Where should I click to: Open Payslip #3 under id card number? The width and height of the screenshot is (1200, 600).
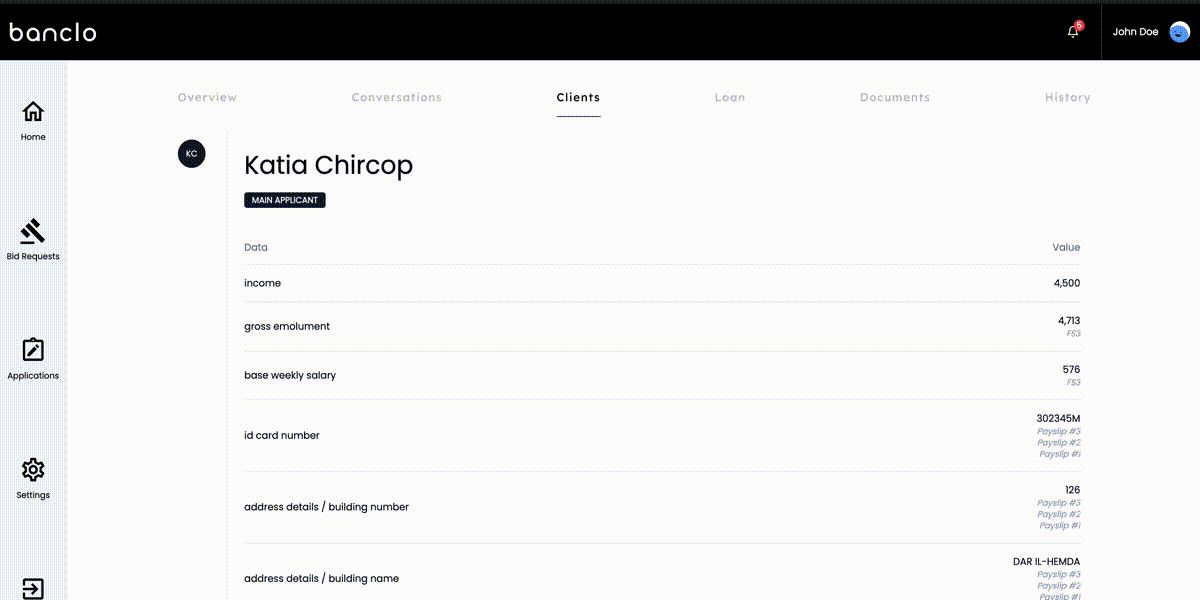coord(1059,430)
